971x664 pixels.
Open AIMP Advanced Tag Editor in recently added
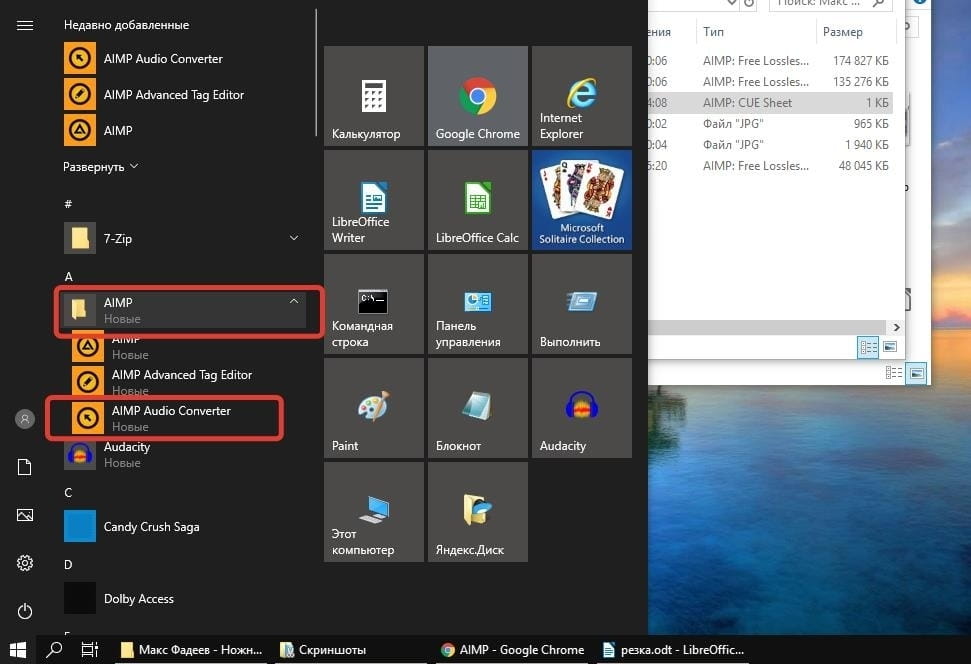click(x=184, y=95)
